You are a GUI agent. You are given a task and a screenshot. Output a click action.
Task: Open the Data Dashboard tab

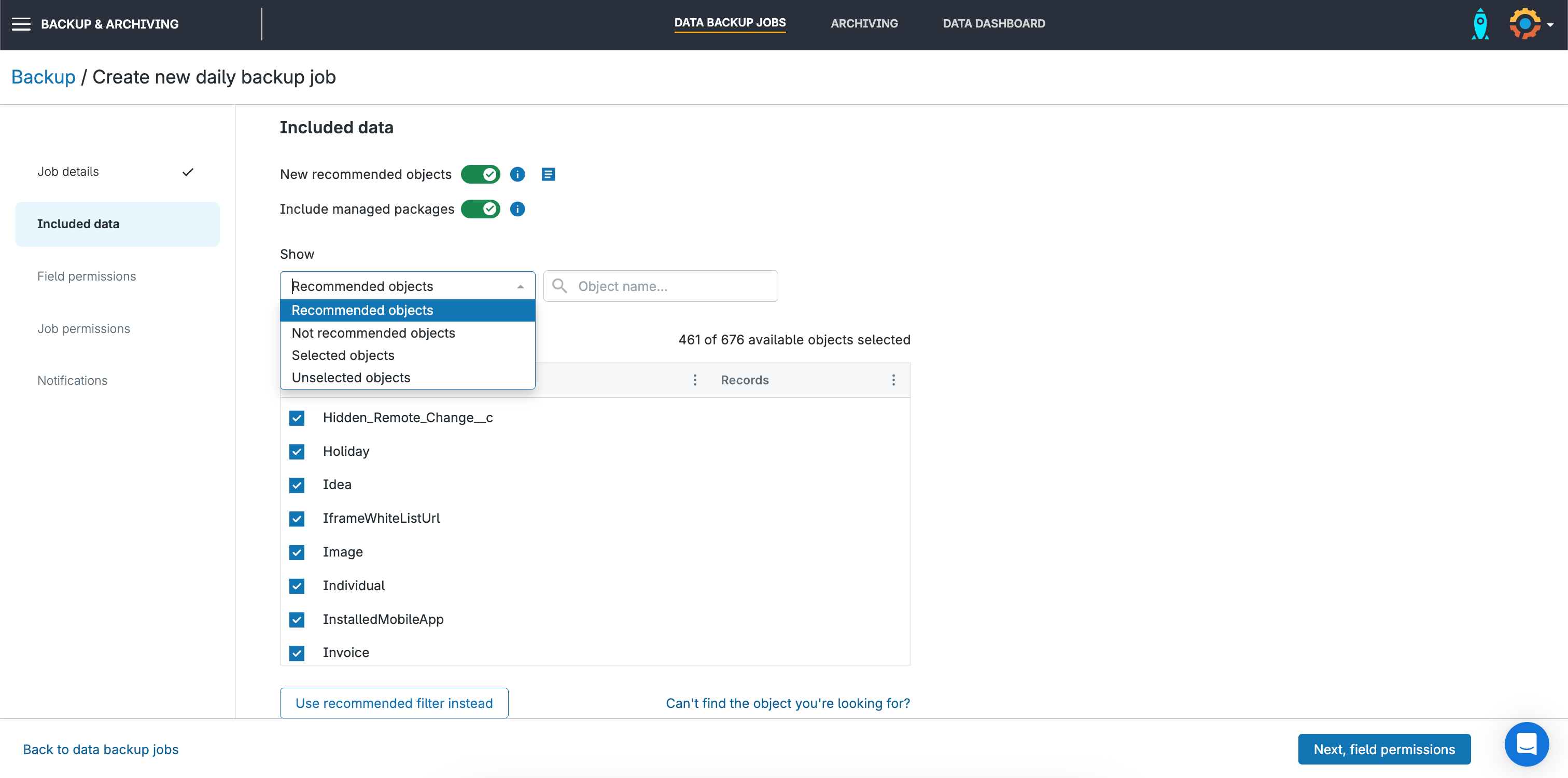tap(993, 24)
